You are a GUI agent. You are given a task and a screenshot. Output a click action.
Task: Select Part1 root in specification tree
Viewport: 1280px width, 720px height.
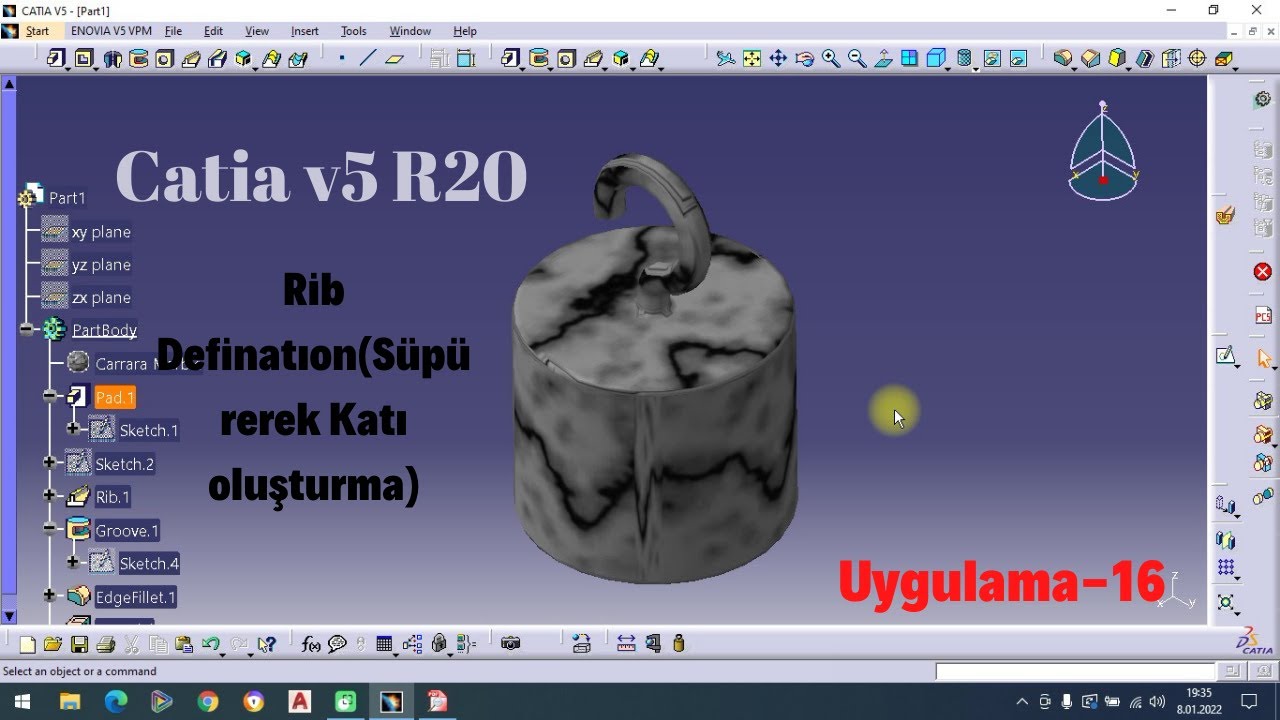coord(67,198)
